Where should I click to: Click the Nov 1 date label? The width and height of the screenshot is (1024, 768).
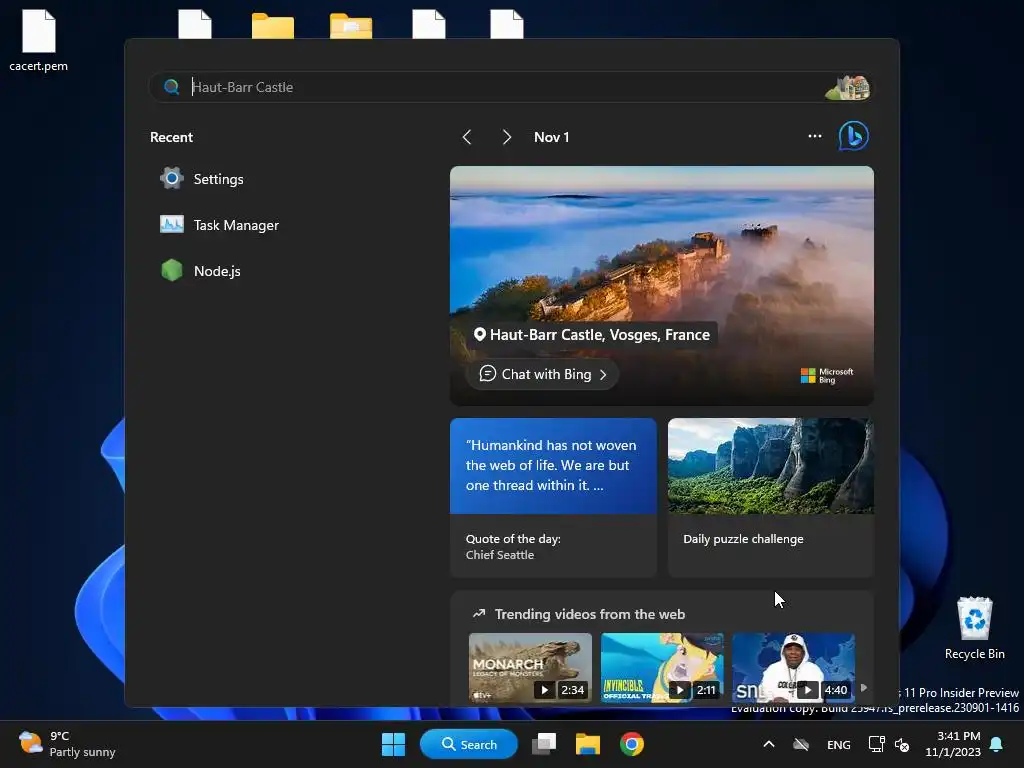(x=551, y=137)
